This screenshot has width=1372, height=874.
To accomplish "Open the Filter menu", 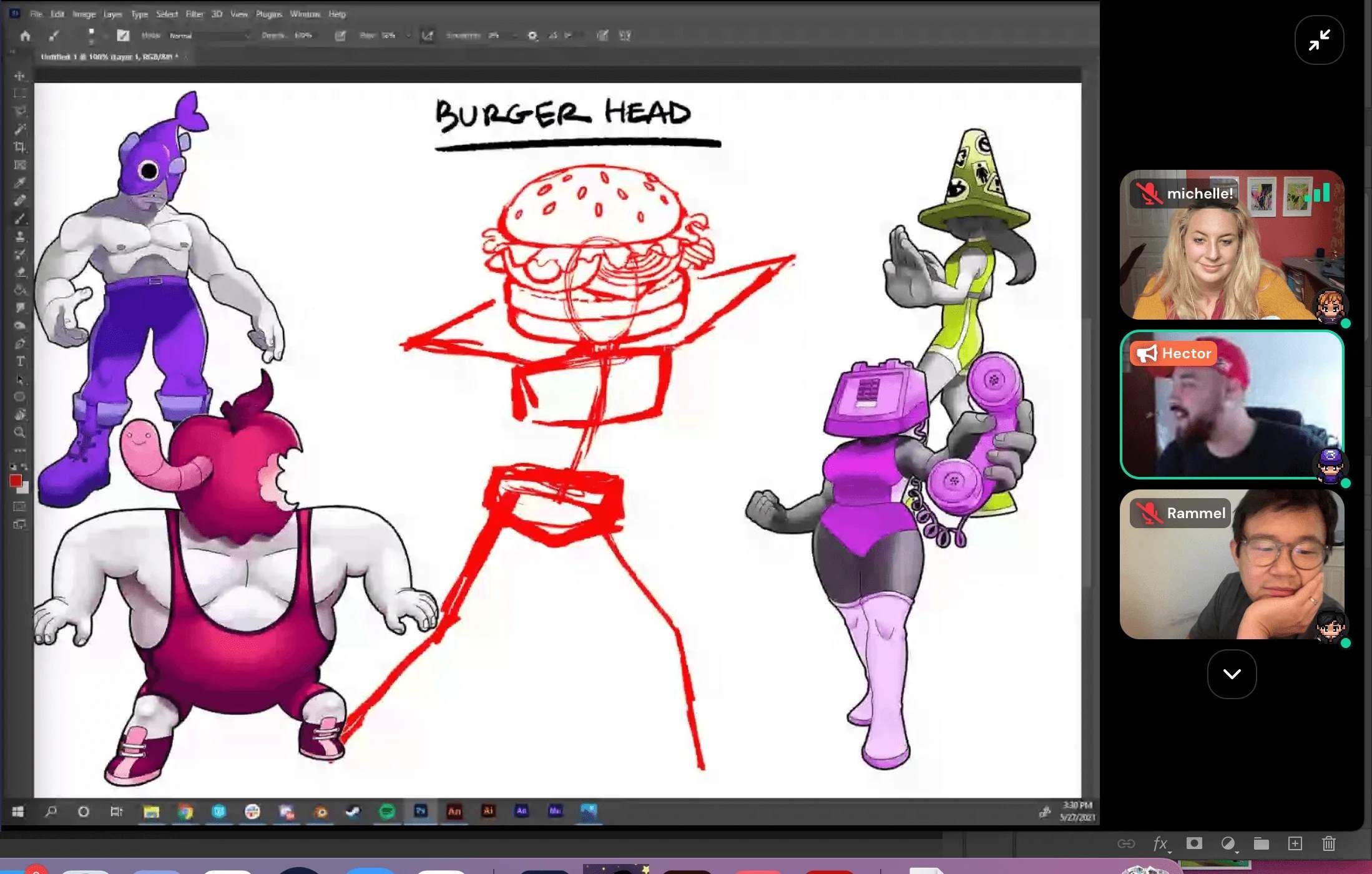I will pyautogui.click(x=195, y=14).
